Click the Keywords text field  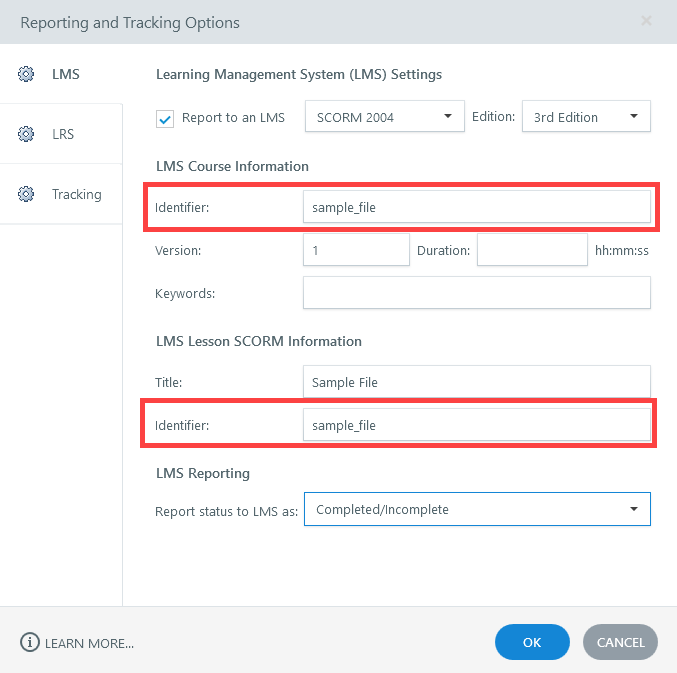point(476,293)
